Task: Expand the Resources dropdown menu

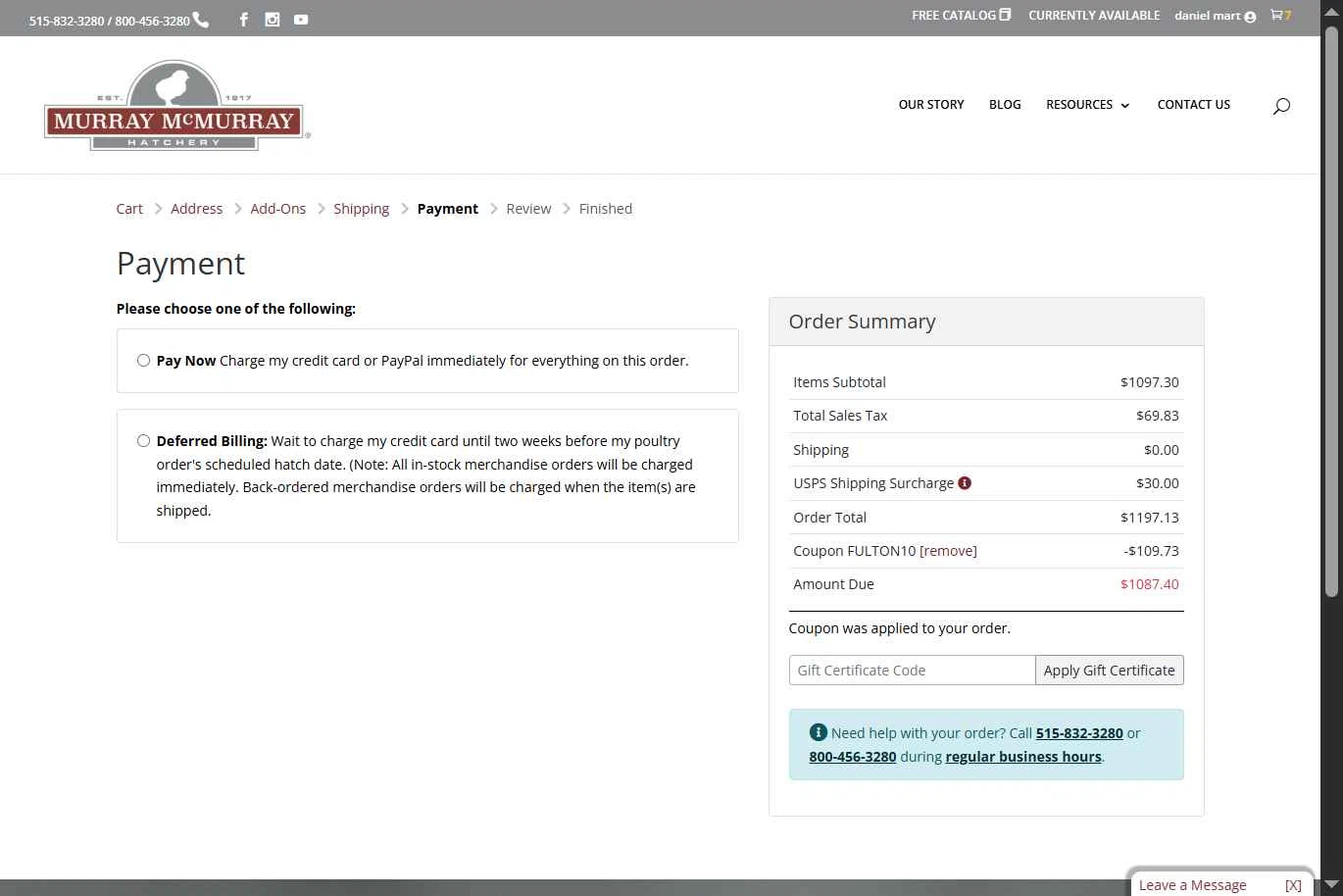Action: tap(1087, 105)
